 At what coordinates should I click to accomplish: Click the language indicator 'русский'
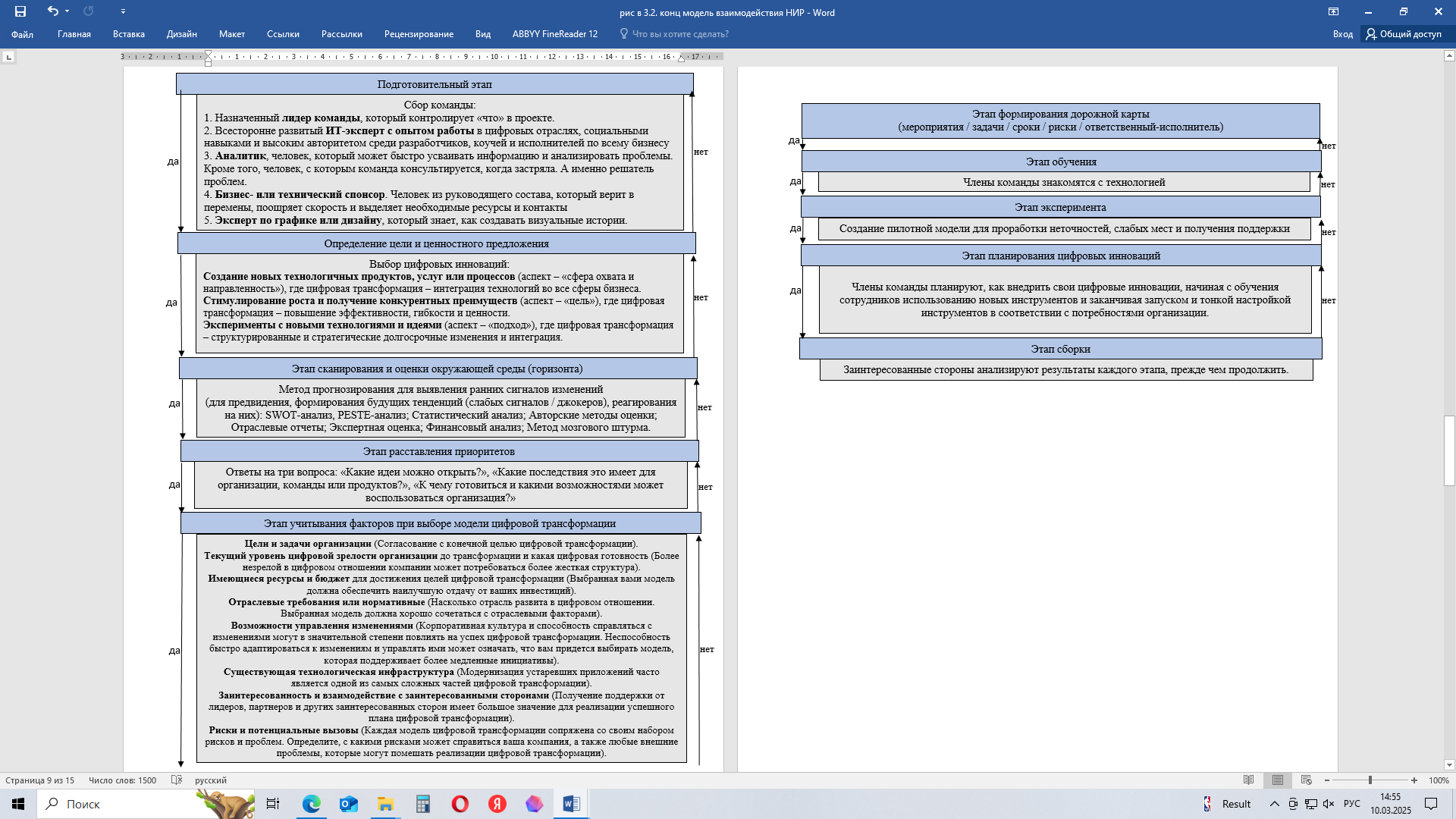tap(211, 780)
